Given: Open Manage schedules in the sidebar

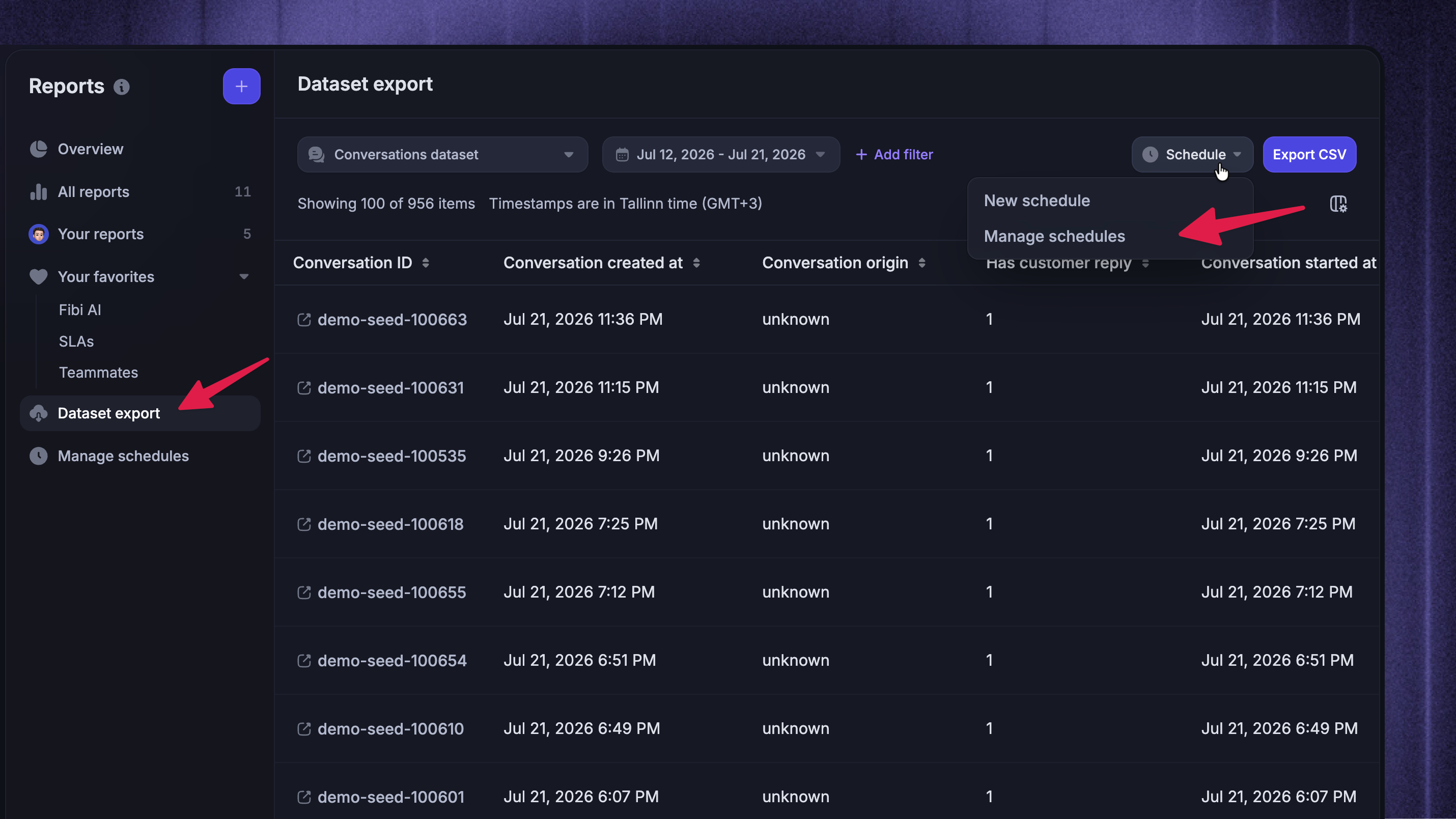Looking at the screenshot, I should click(140, 456).
